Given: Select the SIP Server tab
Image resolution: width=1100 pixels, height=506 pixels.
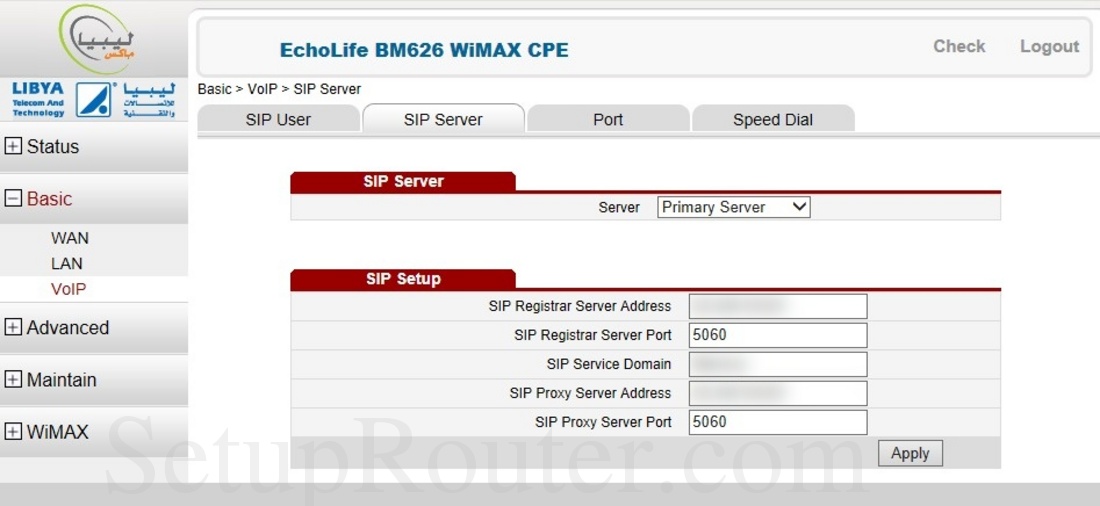Looking at the screenshot, I should coord(443,119).
